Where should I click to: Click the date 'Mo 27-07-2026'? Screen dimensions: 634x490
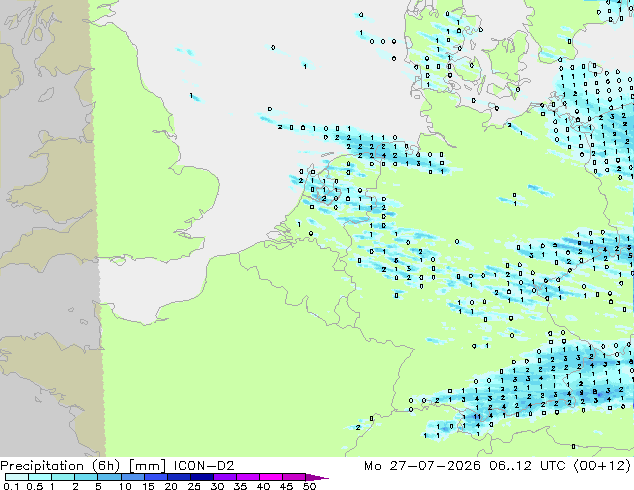422,466
